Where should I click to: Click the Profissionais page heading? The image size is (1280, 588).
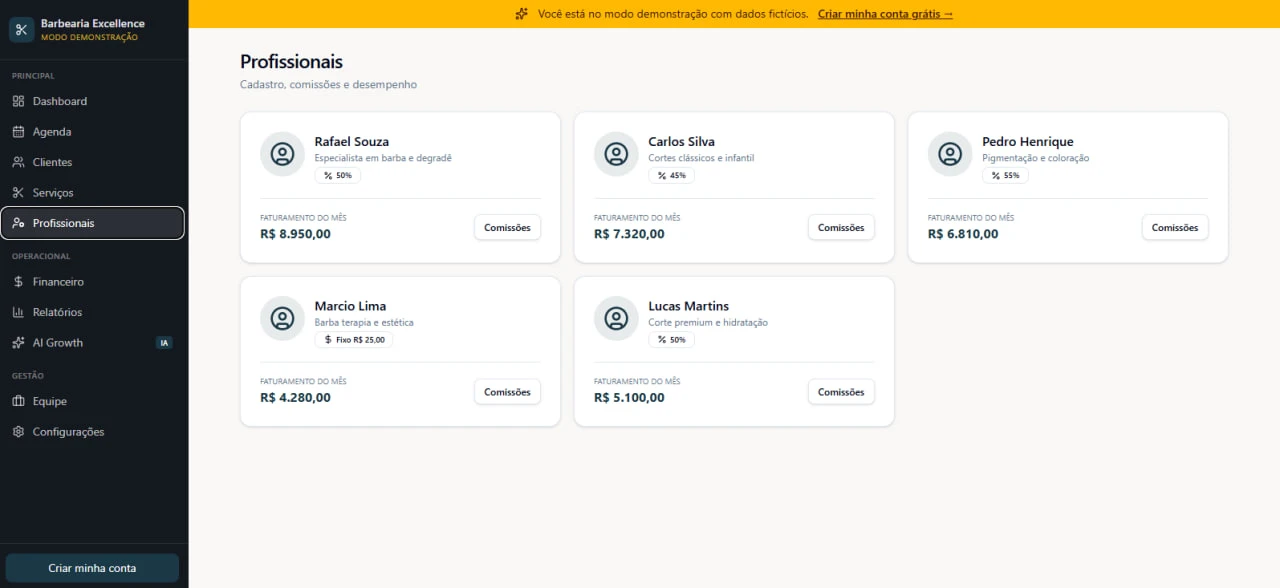291,62
